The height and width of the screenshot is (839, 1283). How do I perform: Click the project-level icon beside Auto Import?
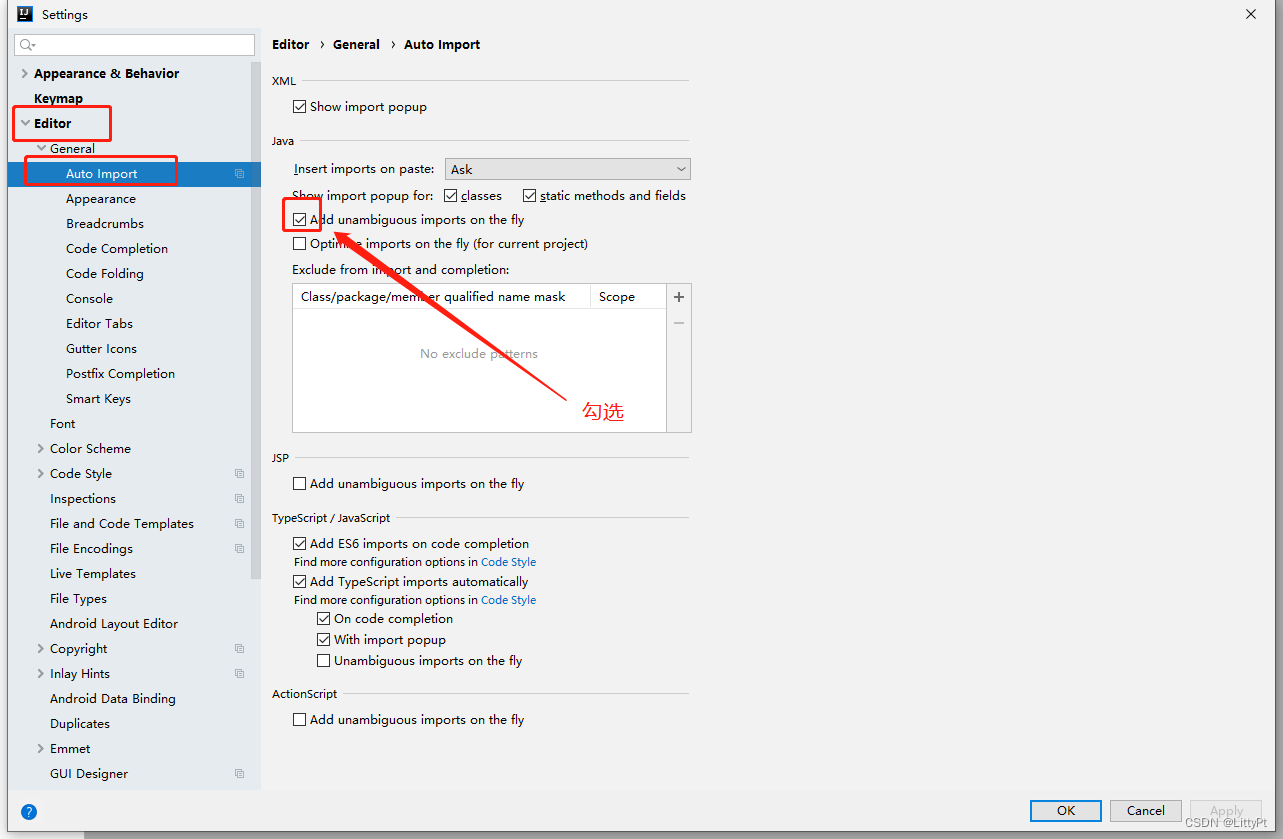(x=240, y=174)
